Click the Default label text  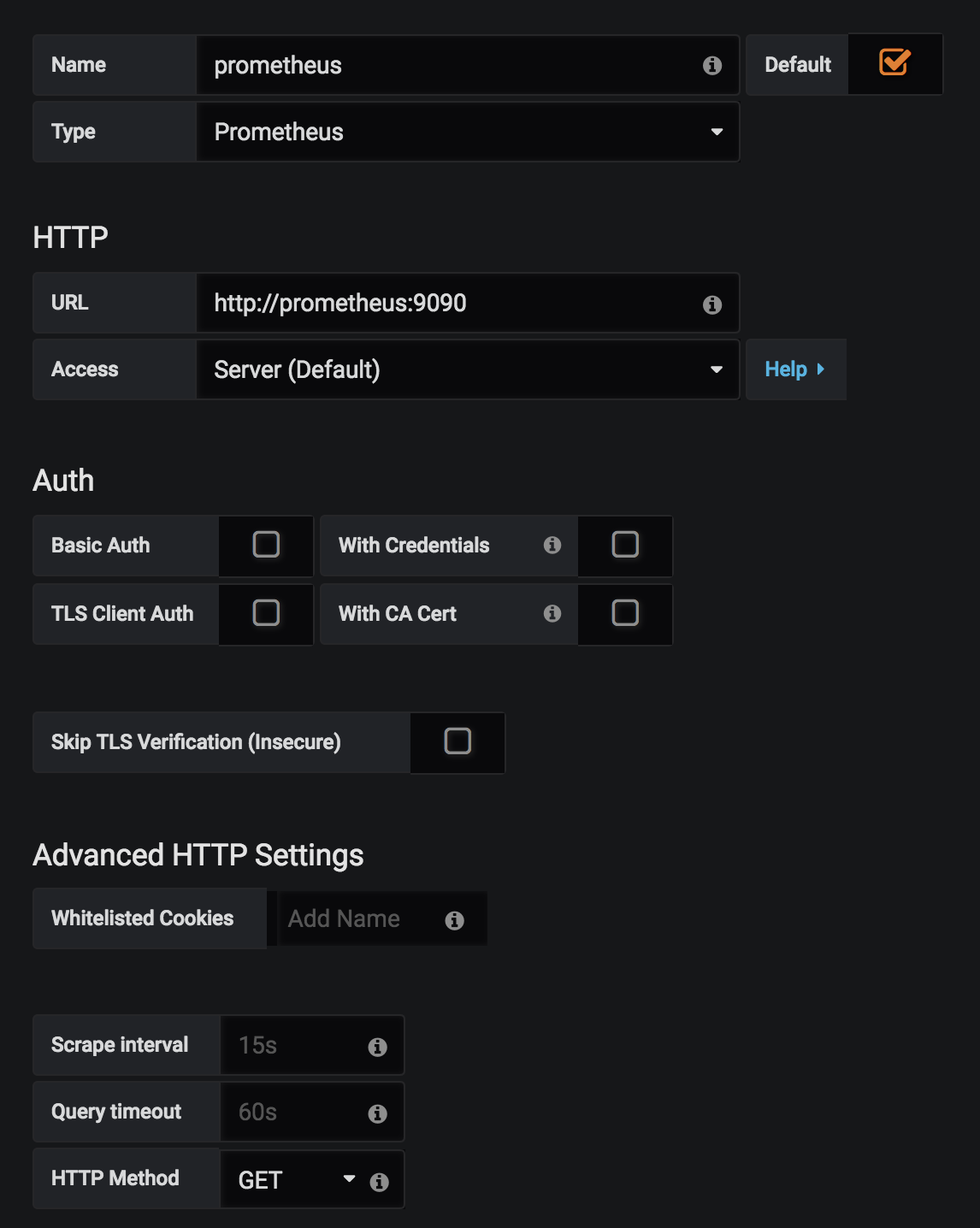tap(798, 65)
